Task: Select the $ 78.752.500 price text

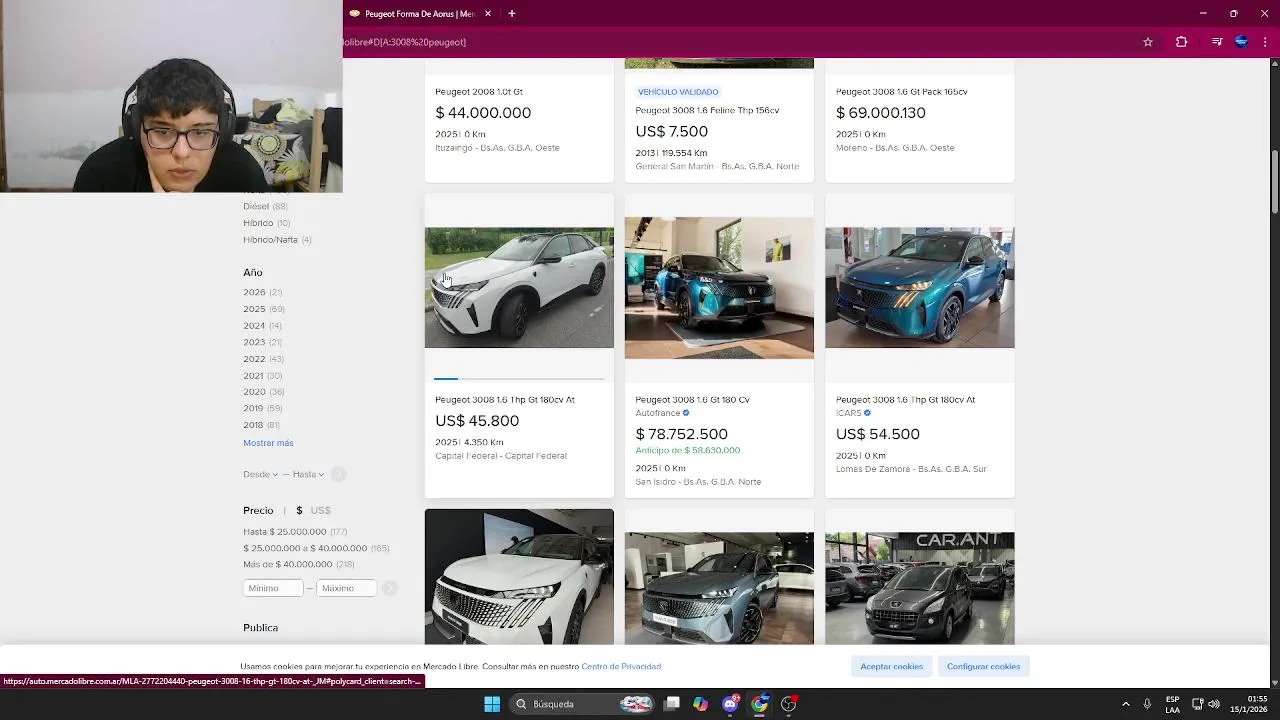Action: coord(682,434)
